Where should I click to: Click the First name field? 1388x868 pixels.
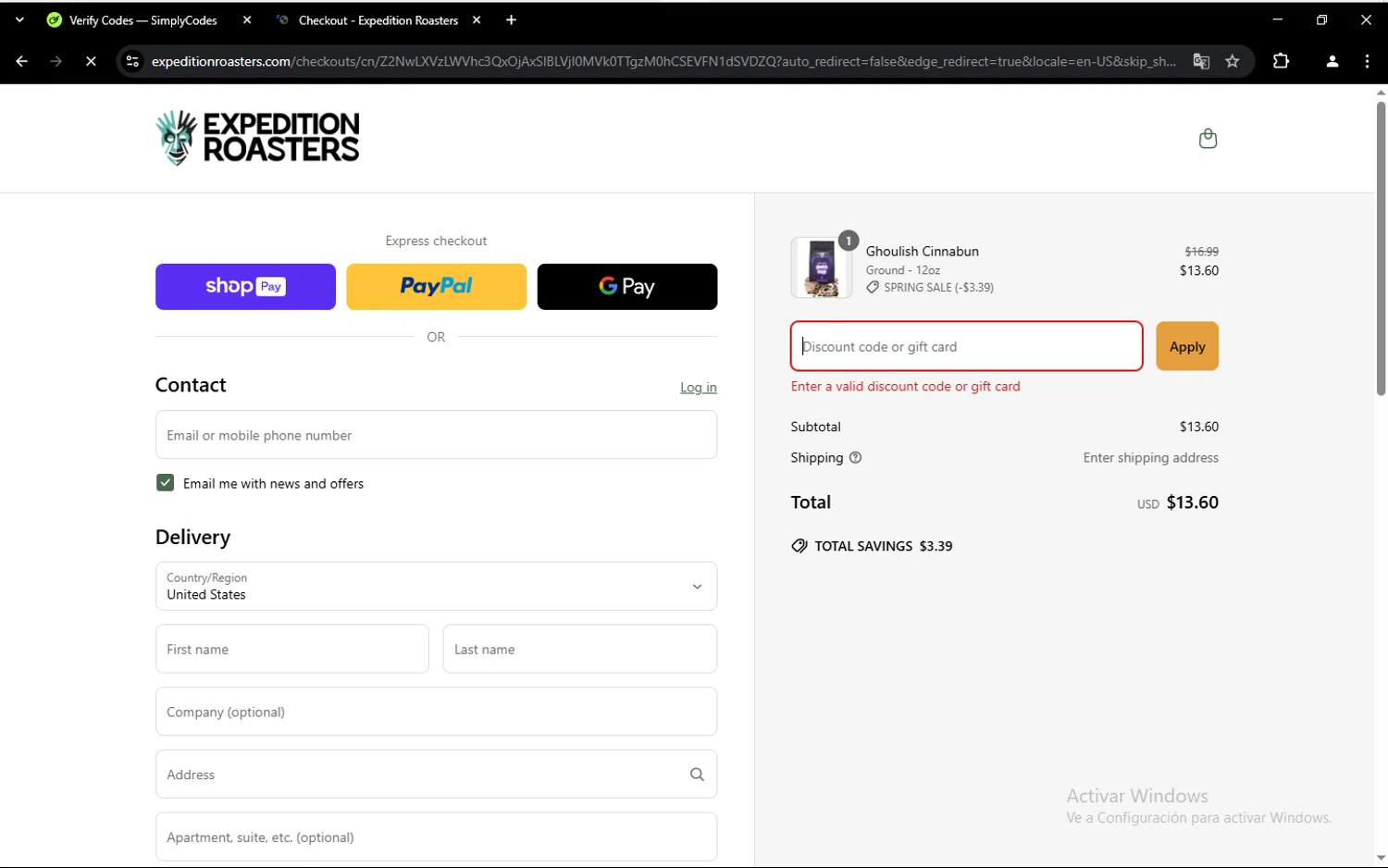tap(292, 649)
